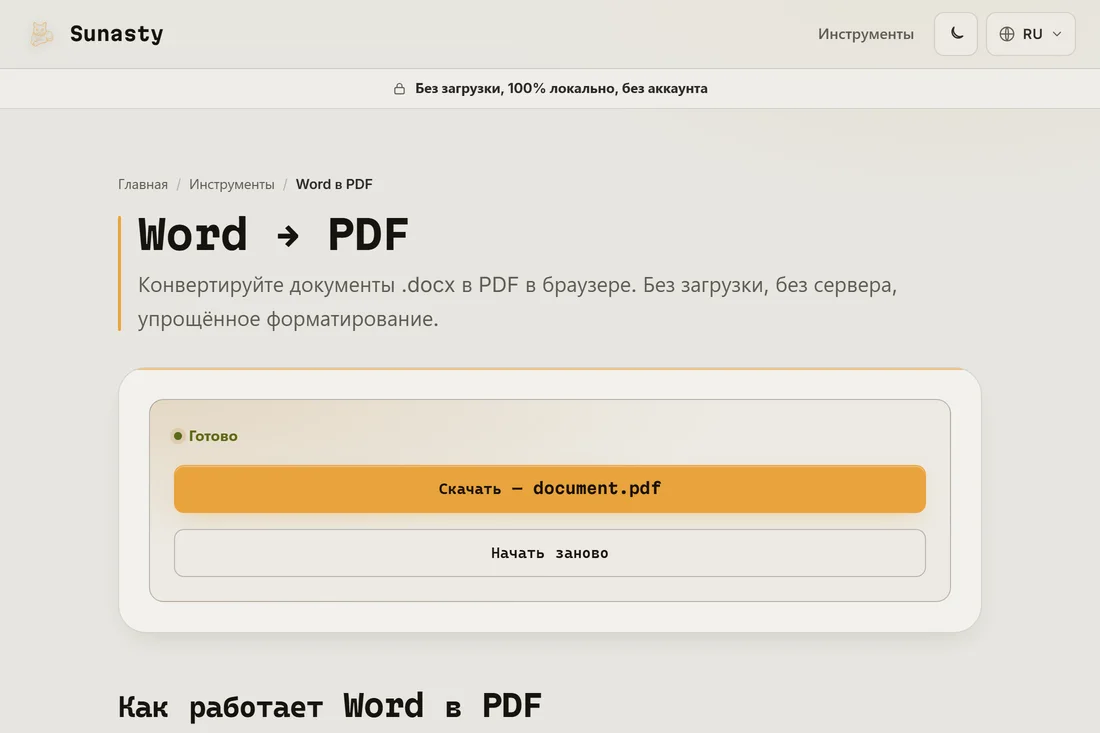Click the current breadcrumb Word в PDF
Screen dimensions: 1100x733
(334, 184)
